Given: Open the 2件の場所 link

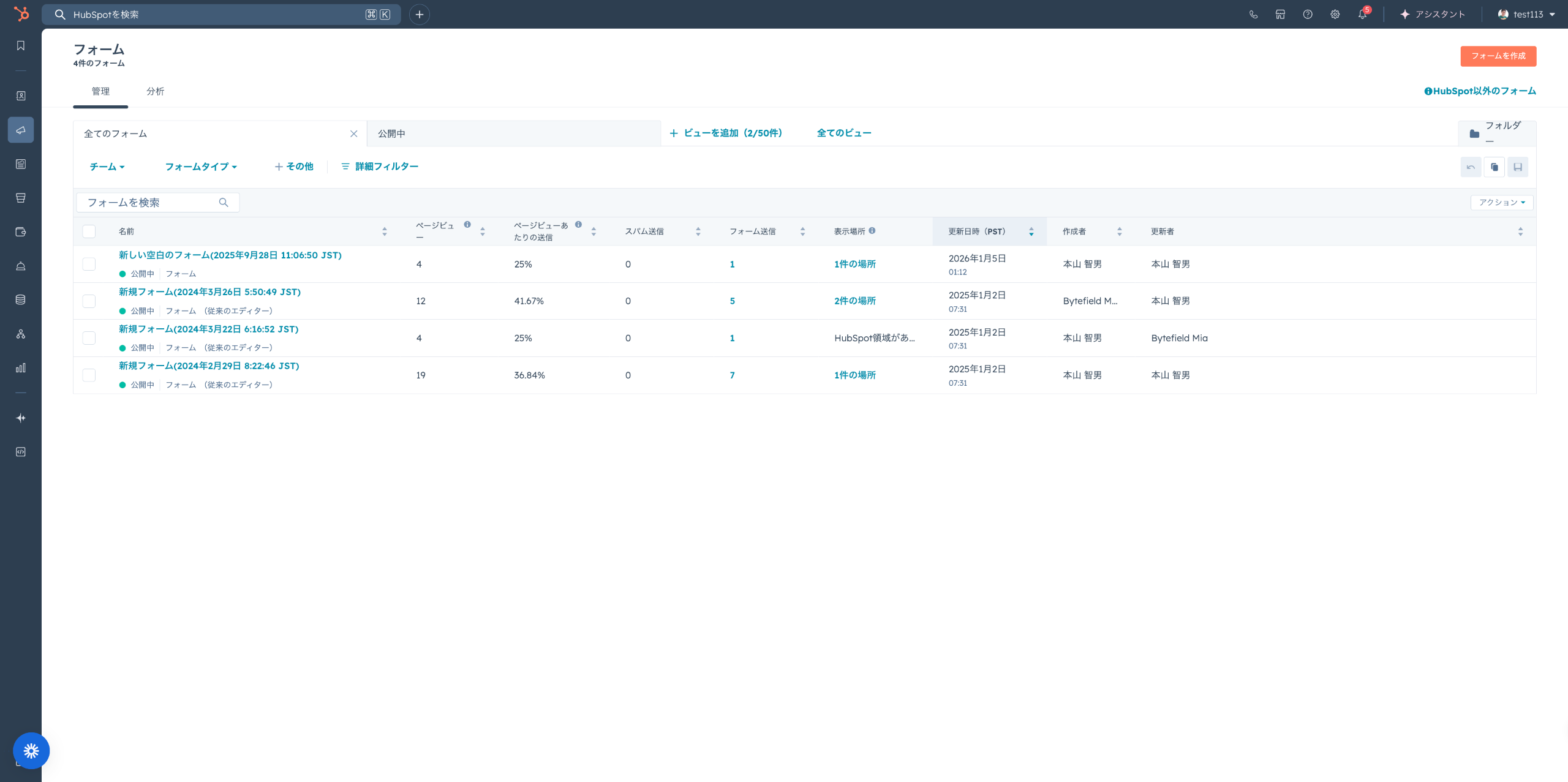Looking at the screenshot, I should [x=855, y=301].
